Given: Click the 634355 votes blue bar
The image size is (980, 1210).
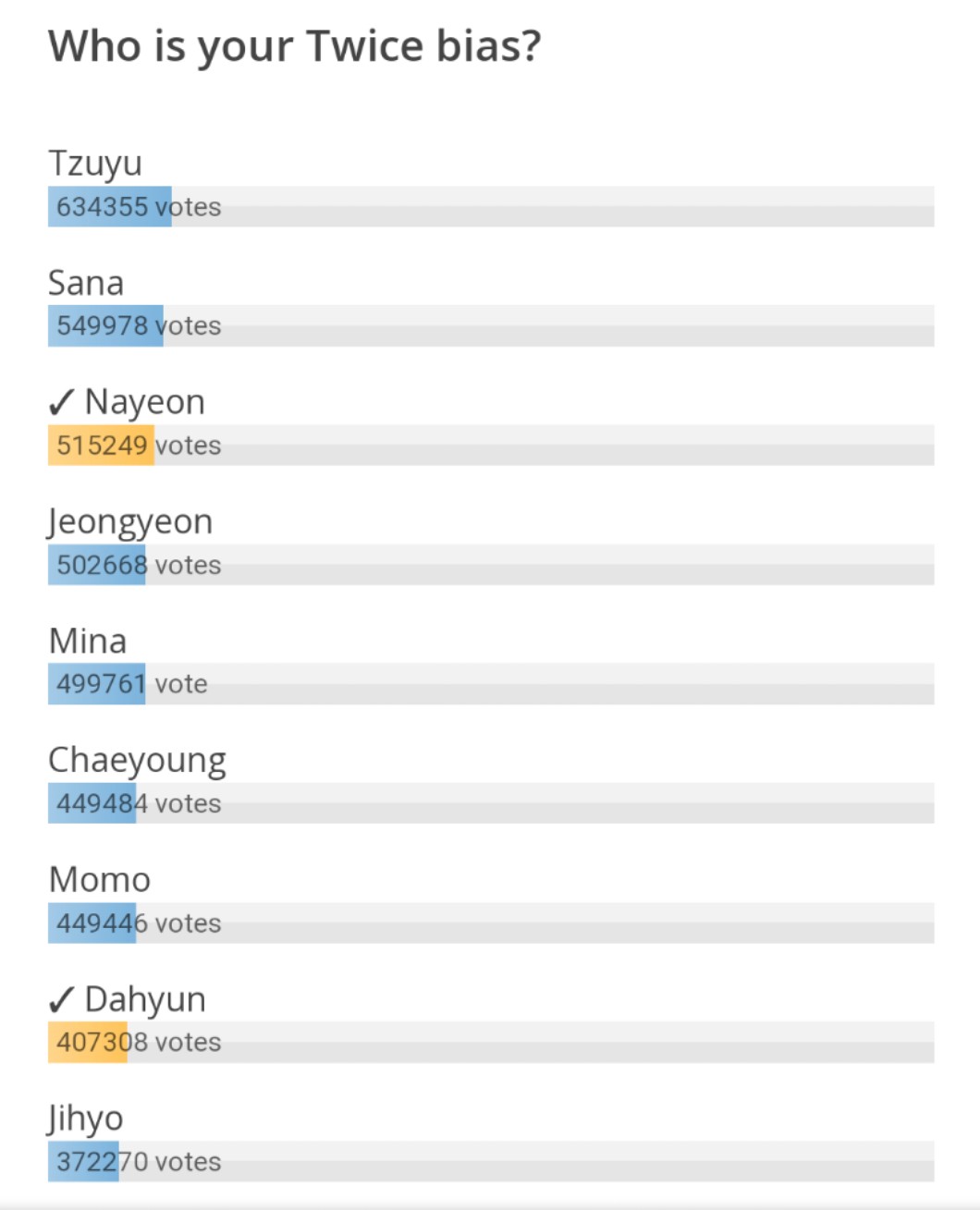Looking at the screenshot, I should point(109,206).
